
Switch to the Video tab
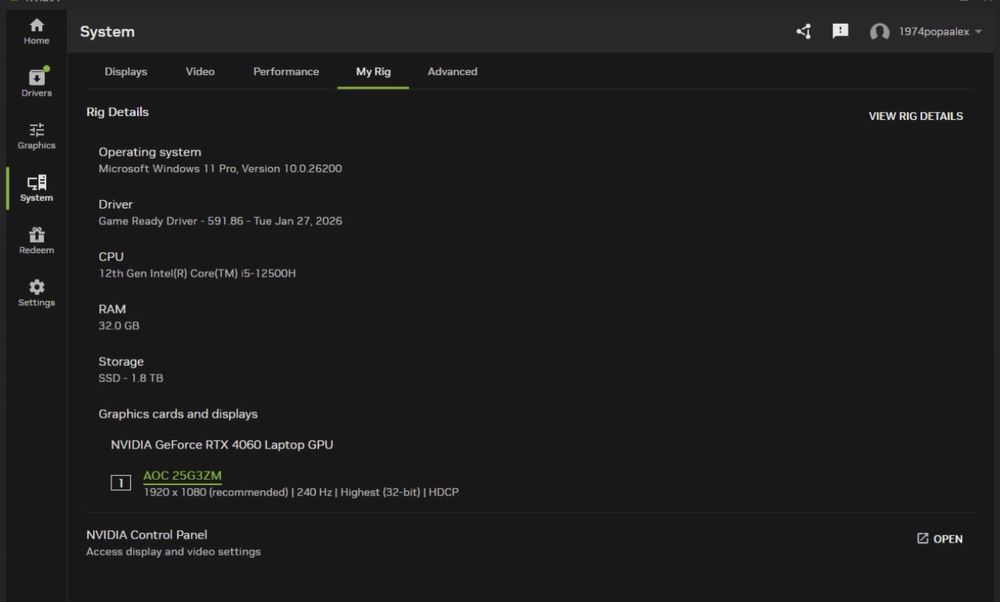(200, 71)
